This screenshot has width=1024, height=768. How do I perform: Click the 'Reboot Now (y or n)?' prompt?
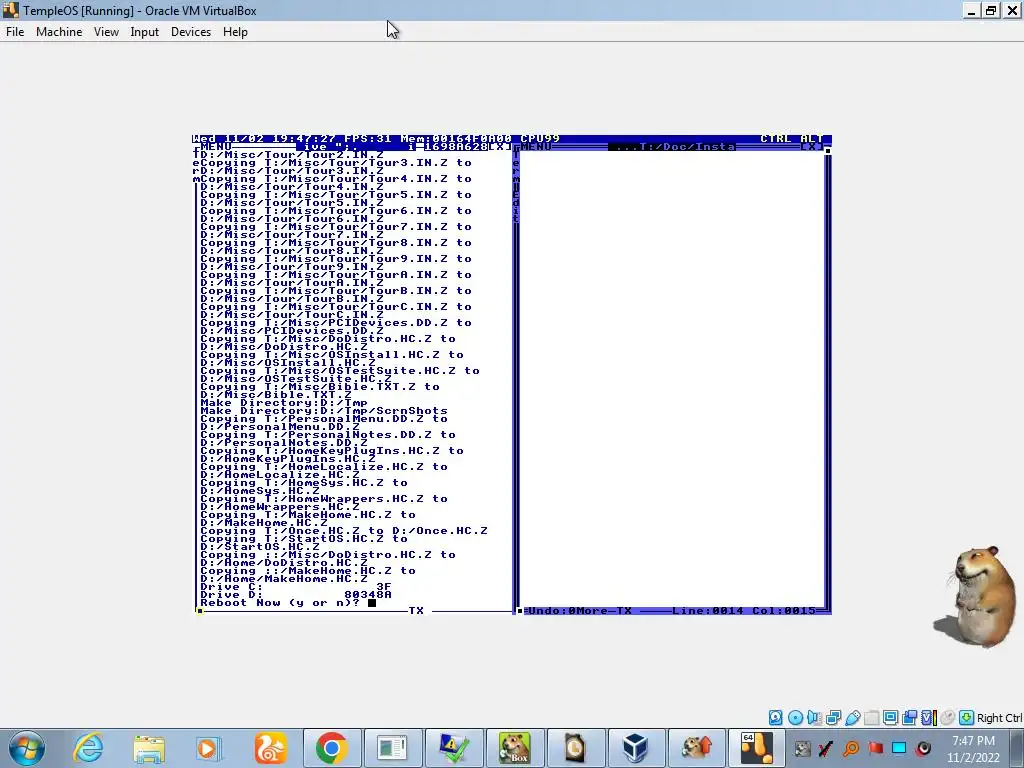pos(280,603)
